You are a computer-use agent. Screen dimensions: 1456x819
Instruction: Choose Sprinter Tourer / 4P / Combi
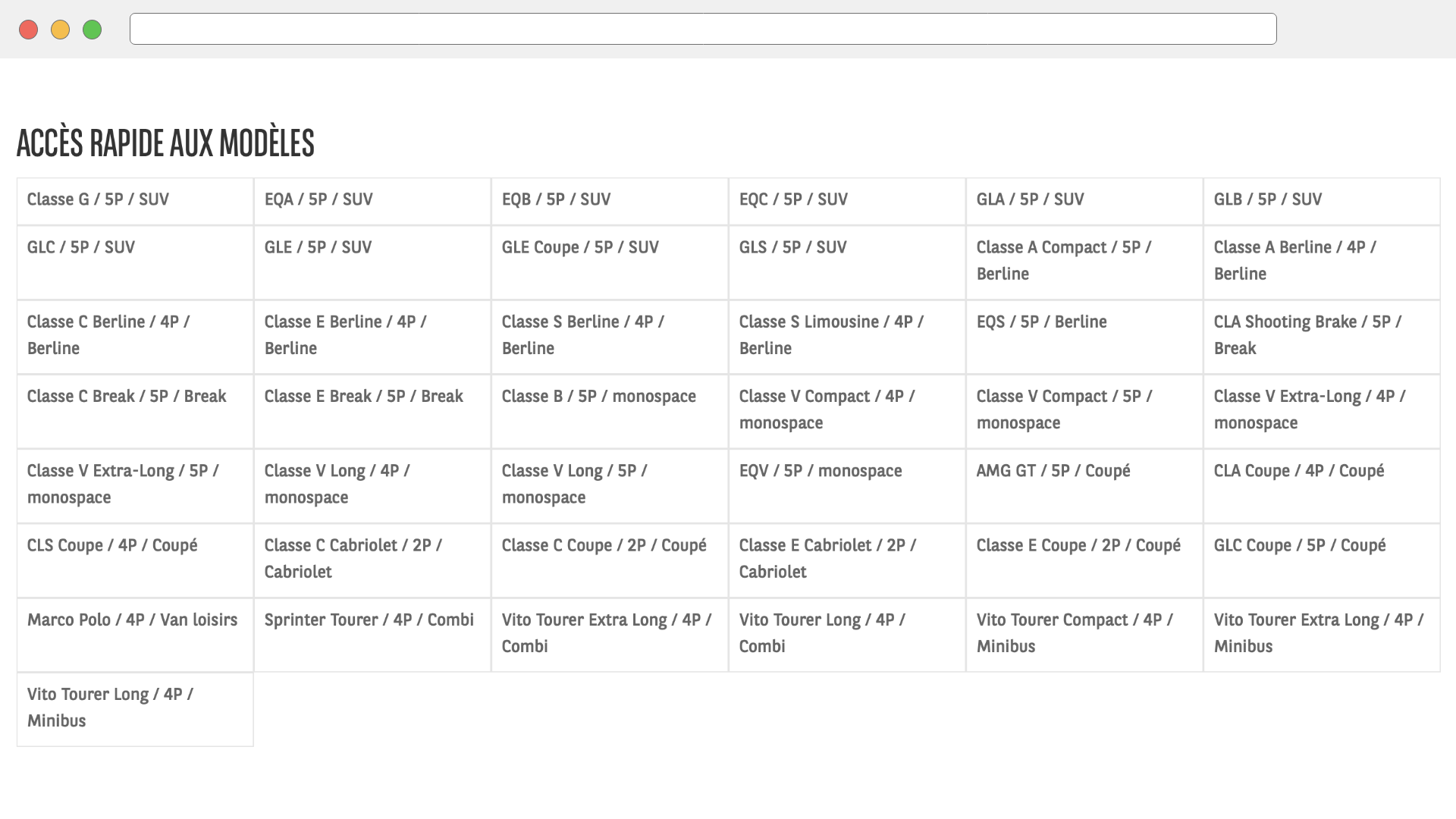coord(369,620)
